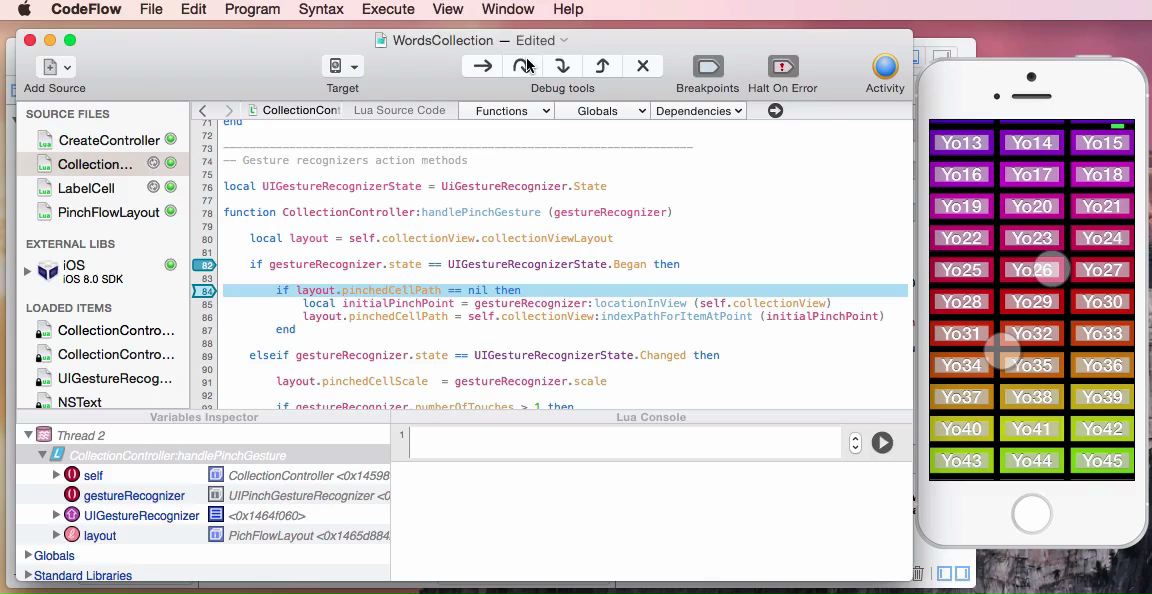Image resolution: width=1152 pixels, height=594 pixels.
Task: Click the Step Into debug button
Action: (x=563, y=66)
